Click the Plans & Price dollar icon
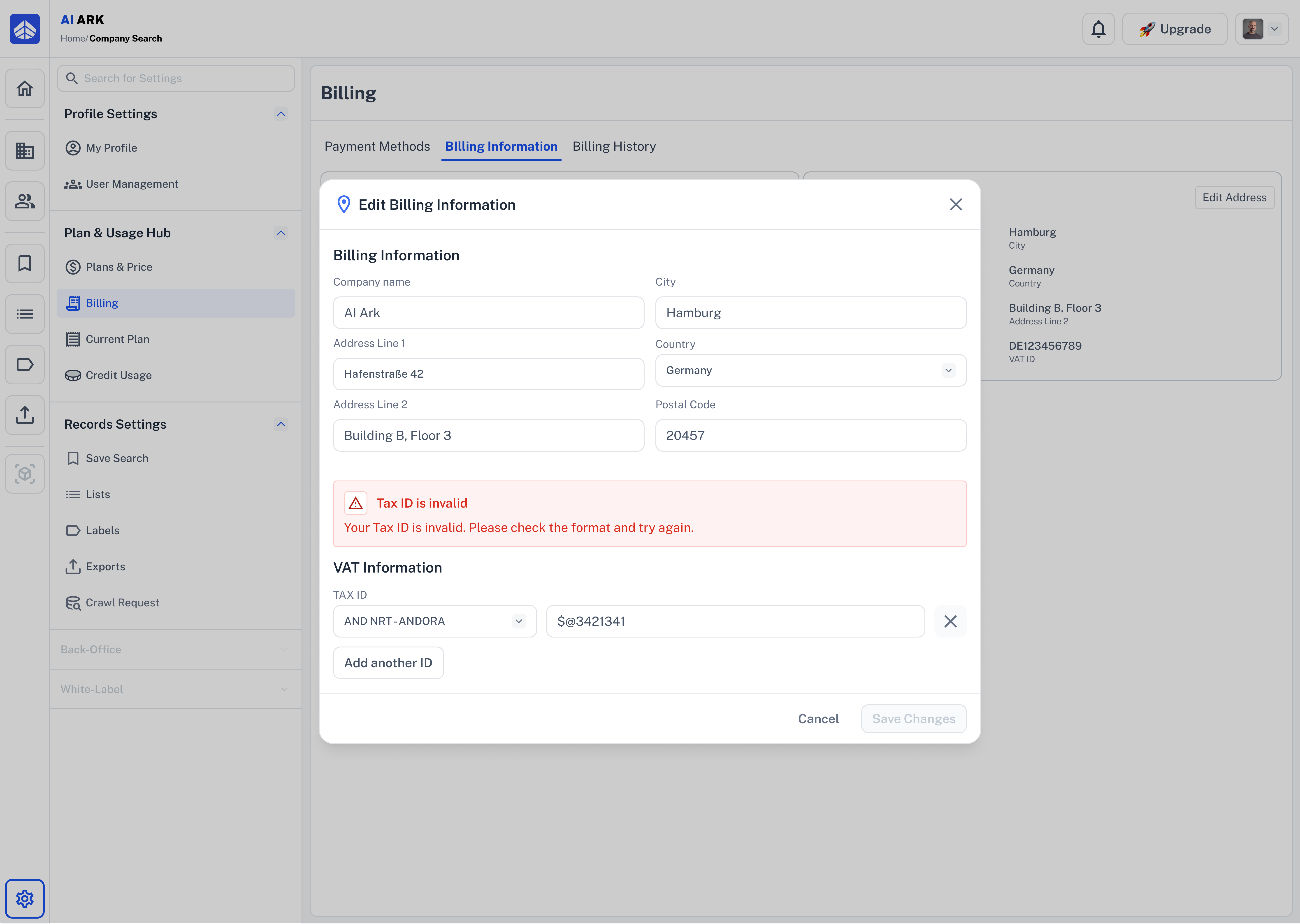1300x924 pixels. (x=73, y=267)
